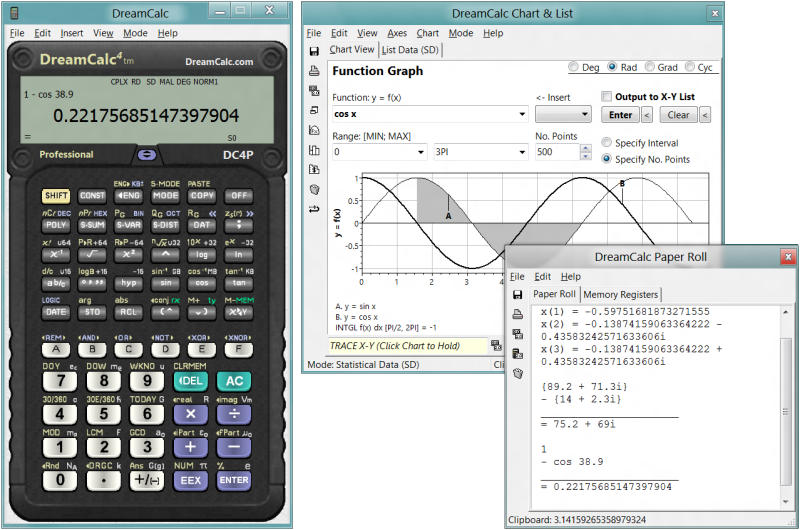Click the small icon beside the TRACE X-Y field

(x=496, y=346)
